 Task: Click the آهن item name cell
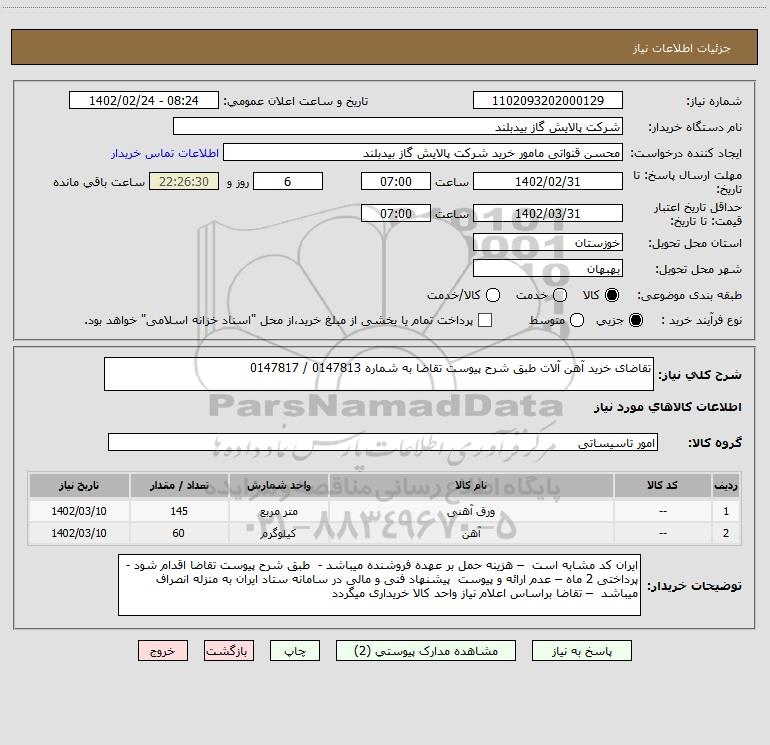(x=471, y=533)
